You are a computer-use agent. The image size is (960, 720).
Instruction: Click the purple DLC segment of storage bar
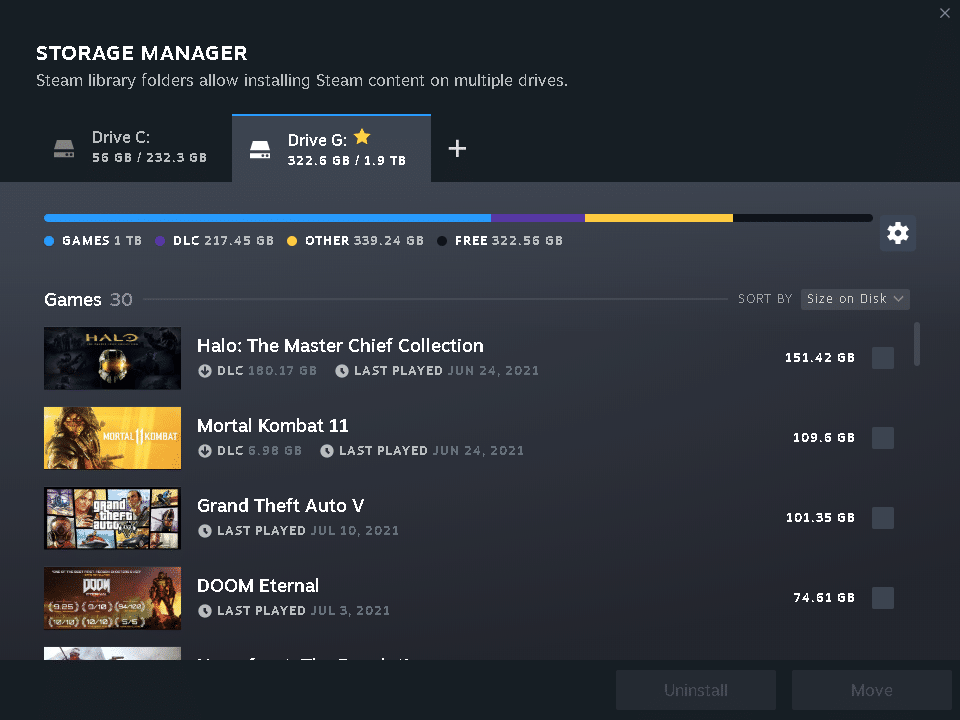tap(538, 218)
